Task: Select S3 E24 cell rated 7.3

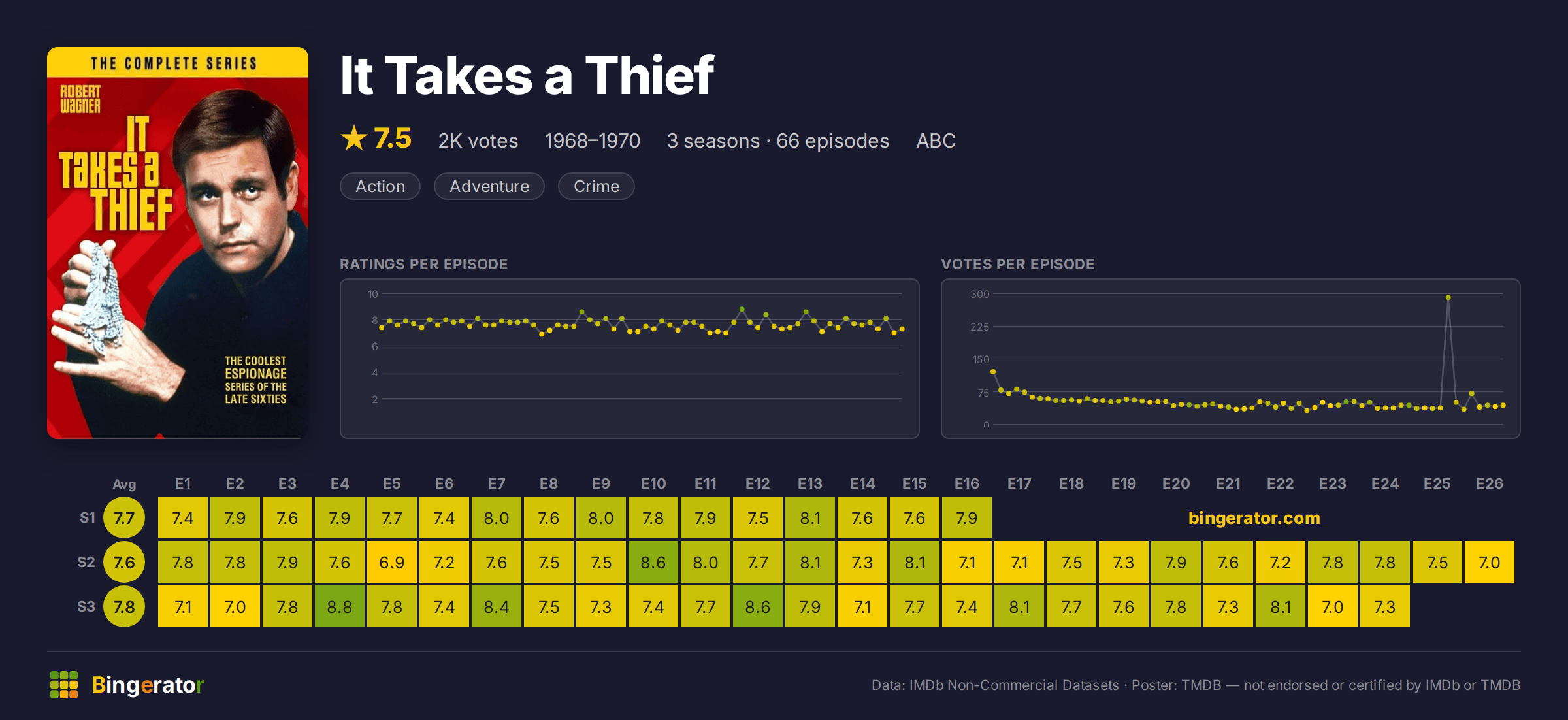Action: tap(1385, 607)
